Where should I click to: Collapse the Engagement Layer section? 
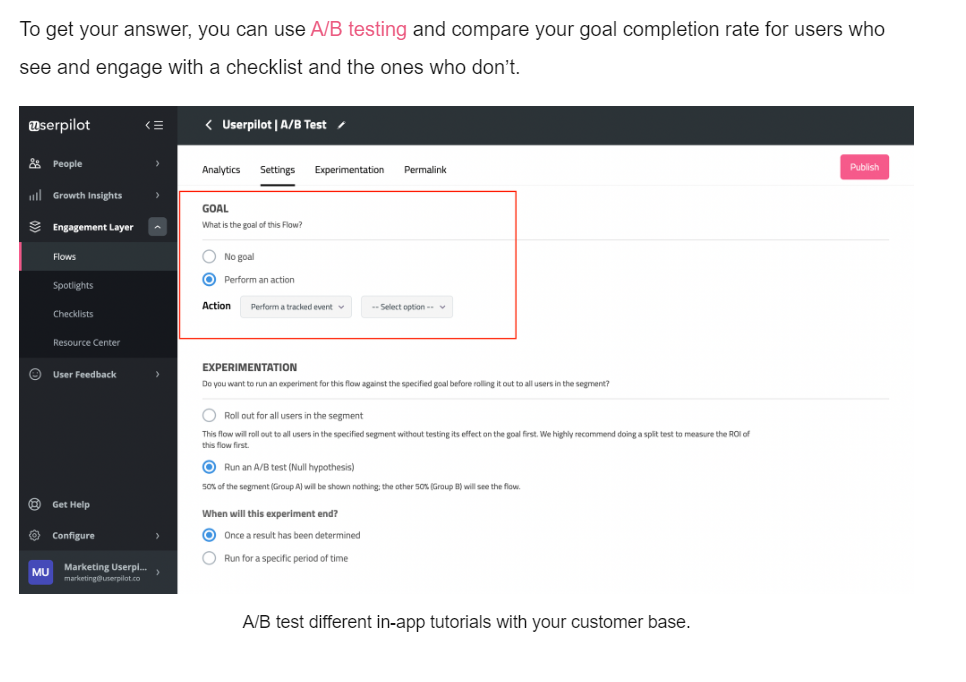point(158,227)
